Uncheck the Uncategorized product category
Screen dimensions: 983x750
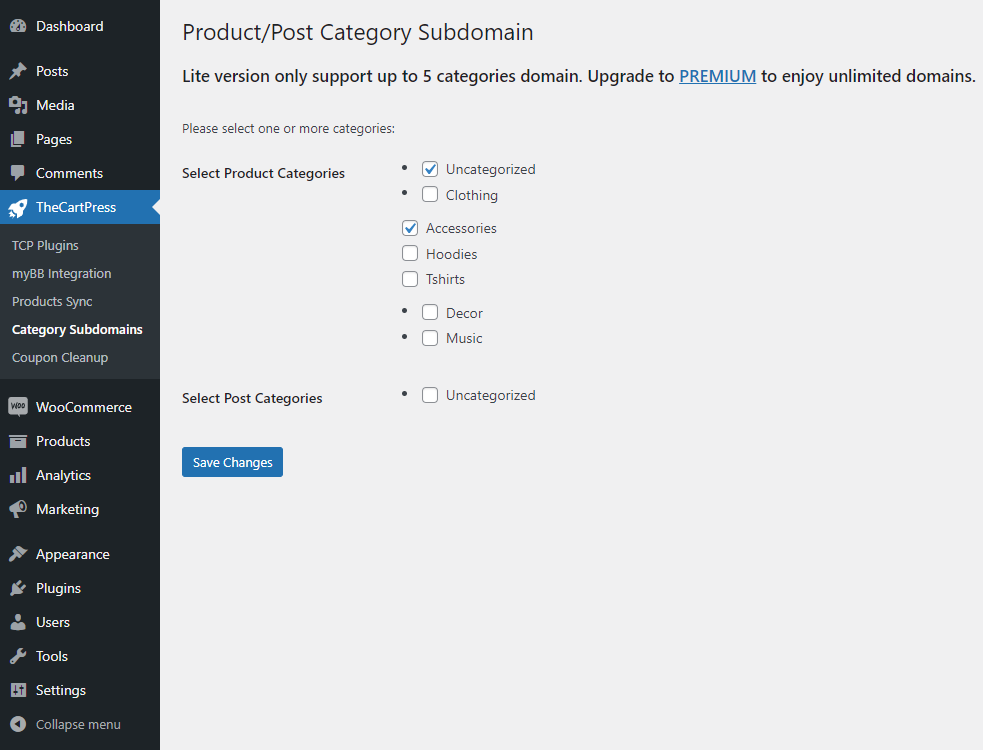pos(430,169)
